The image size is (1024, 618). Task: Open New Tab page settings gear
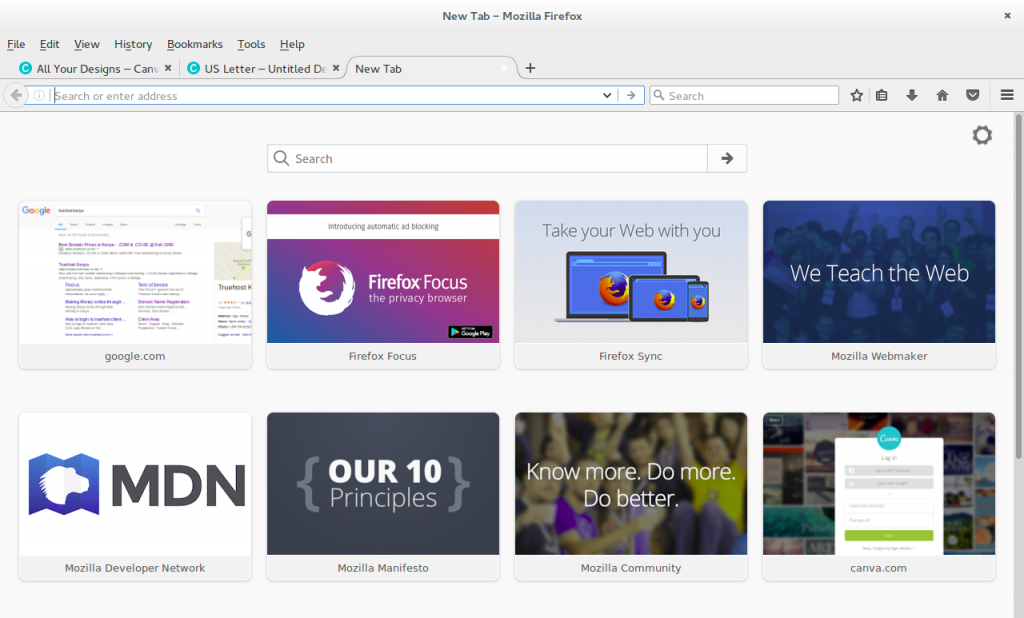click(982, 135)
